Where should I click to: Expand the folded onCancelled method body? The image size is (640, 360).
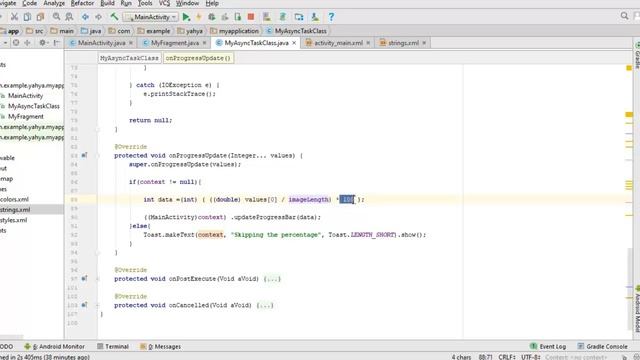pos(265,305)
